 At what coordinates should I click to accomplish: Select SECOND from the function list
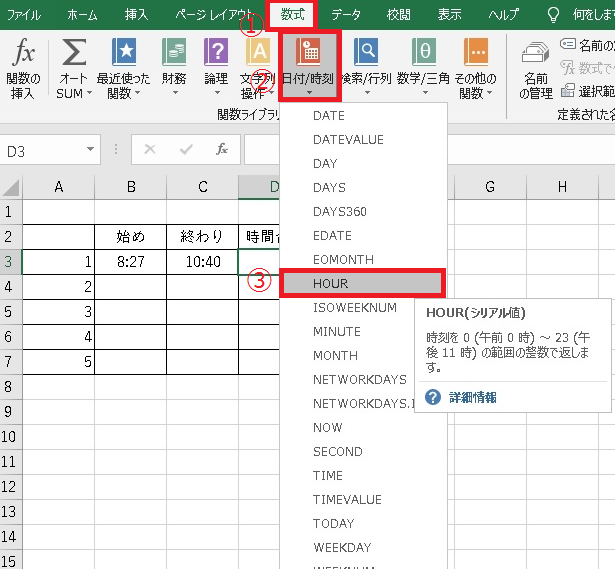click(x=364, y=452)
